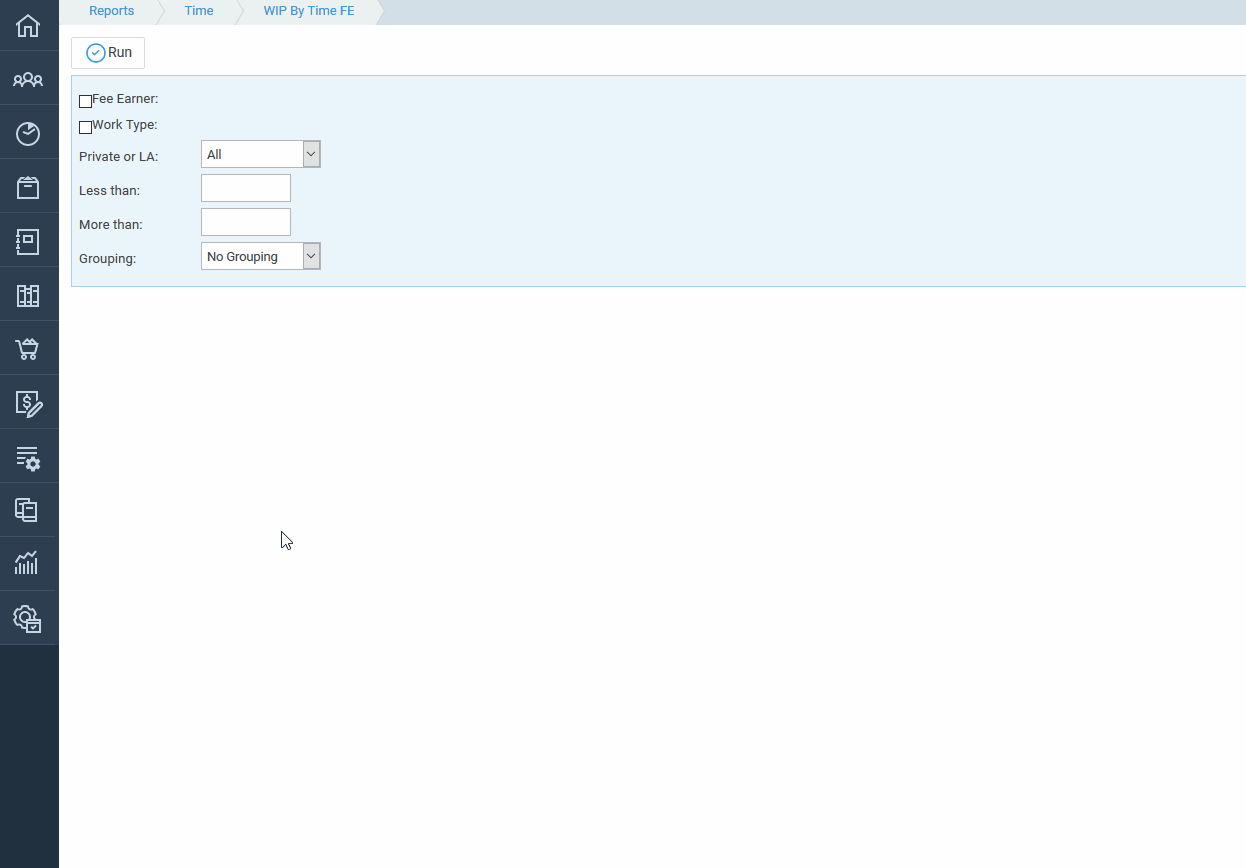Tick the Work Type checkbox
The image size is (1246, 868).
[85, 127]
